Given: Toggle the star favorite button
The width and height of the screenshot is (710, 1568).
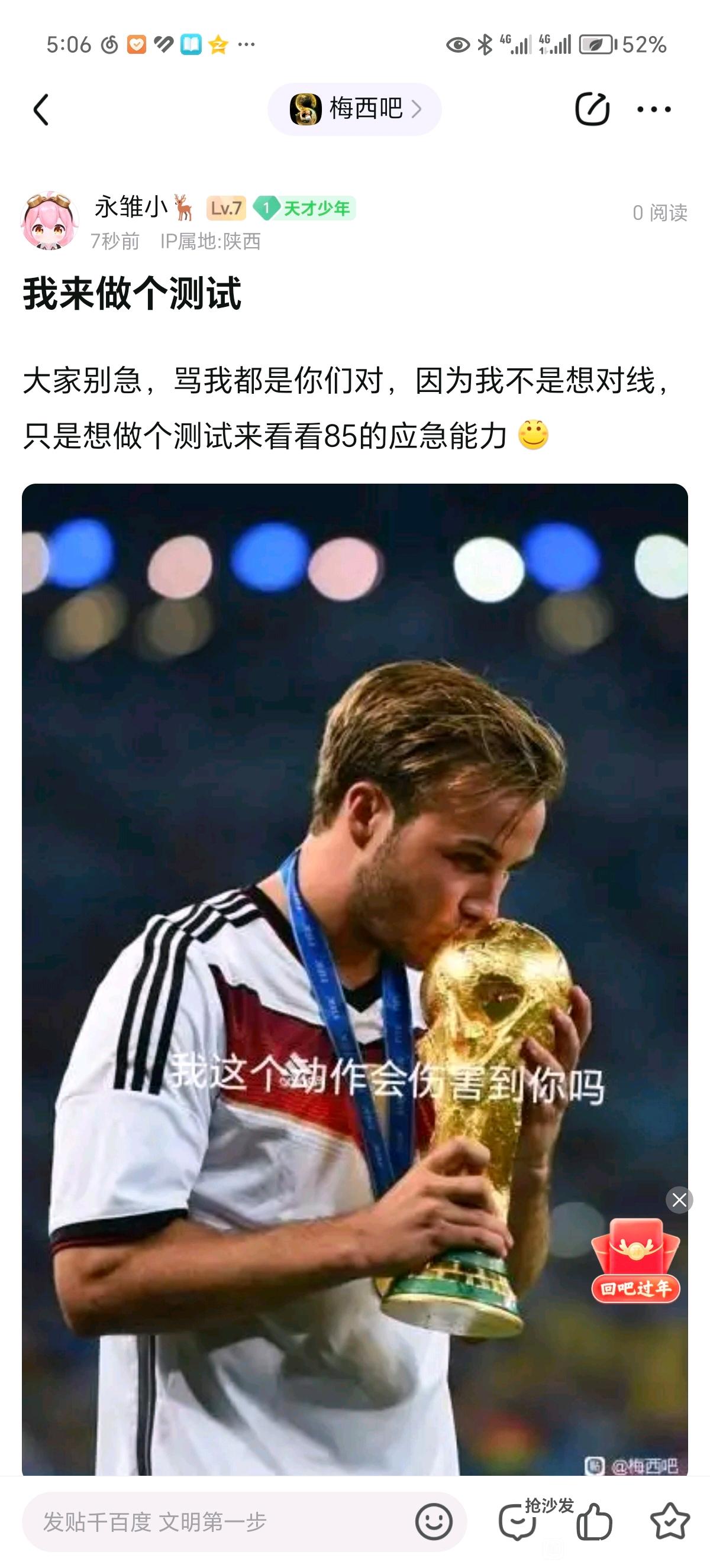Looking at the screenshot, I should click(670, 1522).
